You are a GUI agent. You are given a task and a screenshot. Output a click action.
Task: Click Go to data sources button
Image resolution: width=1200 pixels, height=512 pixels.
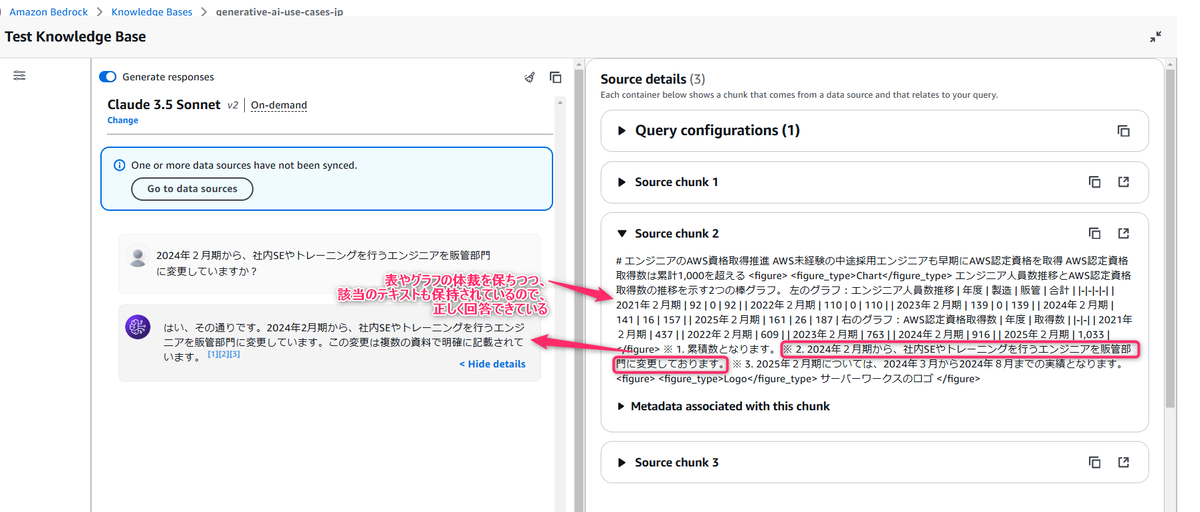(193, 189)
